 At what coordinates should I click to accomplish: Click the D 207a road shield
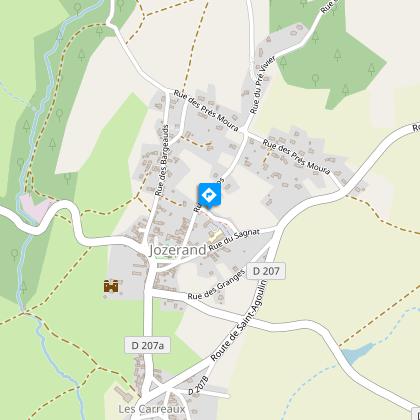pyautogui.click(x=148, y=345)
